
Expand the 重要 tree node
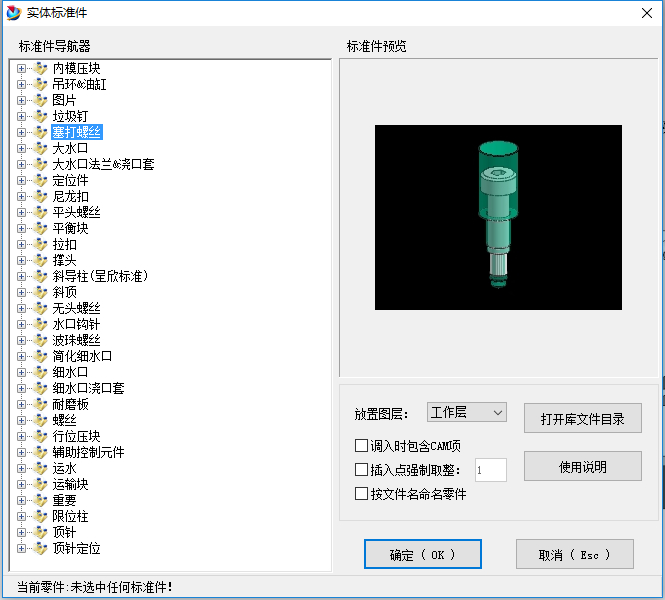[x=21, y=500]
